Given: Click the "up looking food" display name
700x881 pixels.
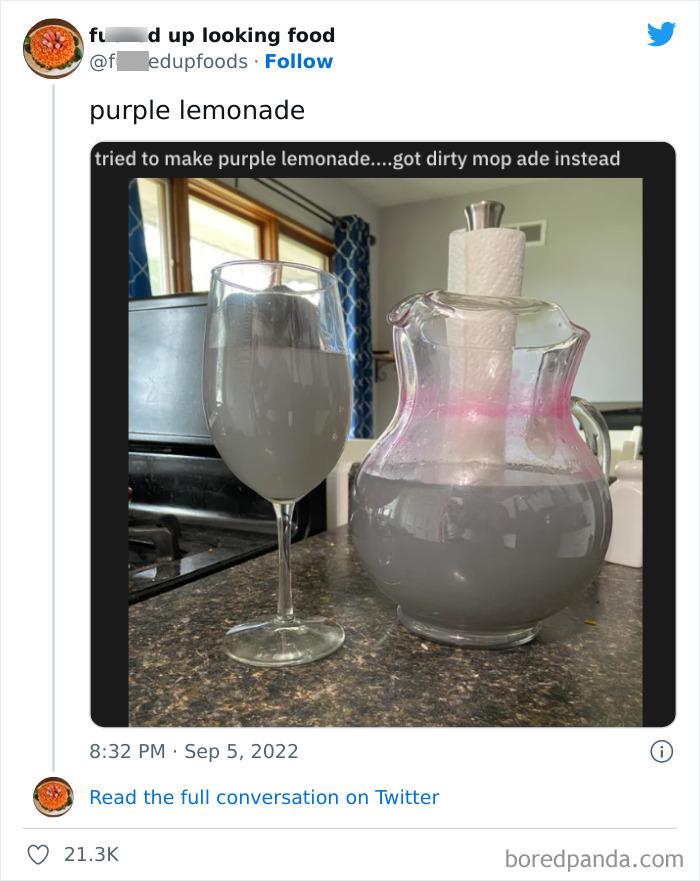Looking at the screenshot, I should [213, 36].
